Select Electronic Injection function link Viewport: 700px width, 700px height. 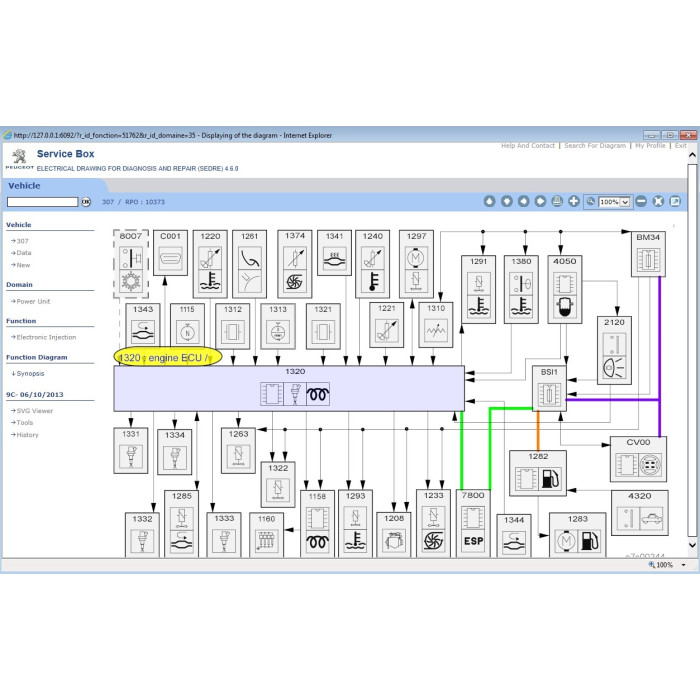point(46,337)
